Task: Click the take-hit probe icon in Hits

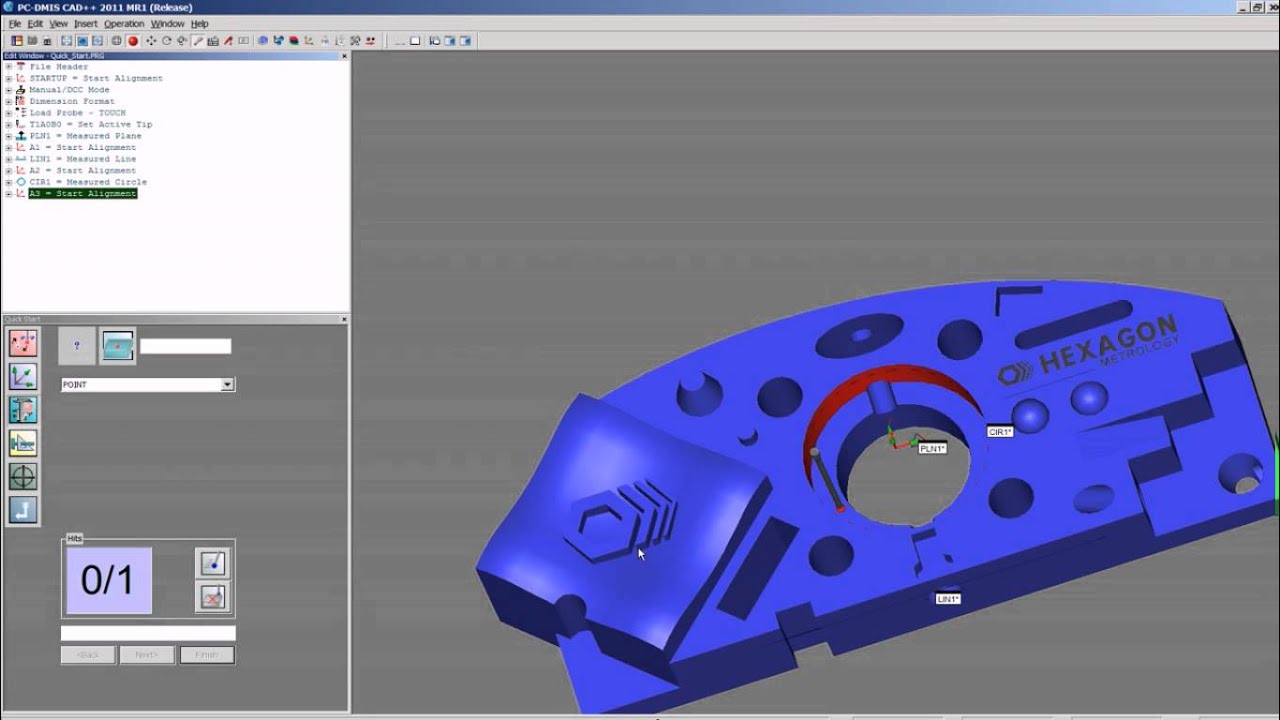Action: (212, 564)
